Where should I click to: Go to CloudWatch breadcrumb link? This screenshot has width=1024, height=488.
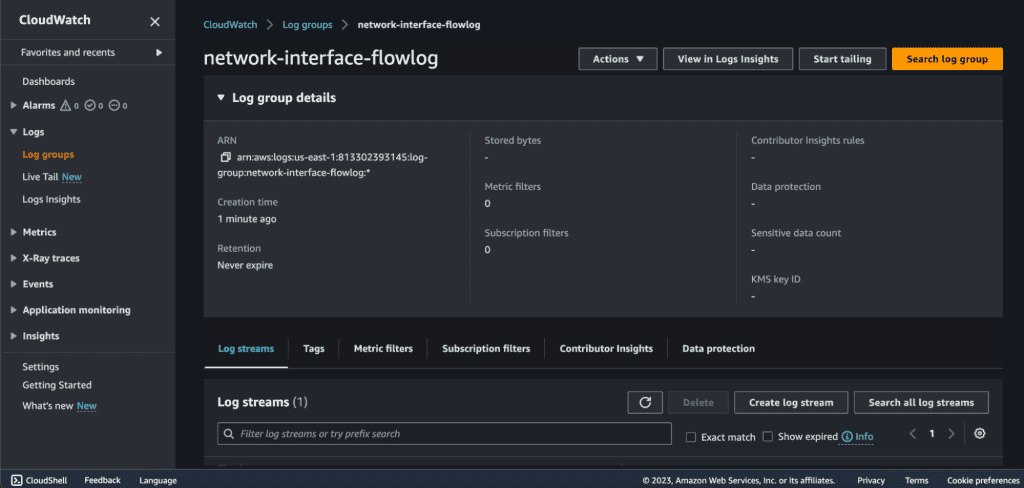[x=229, y=24]
